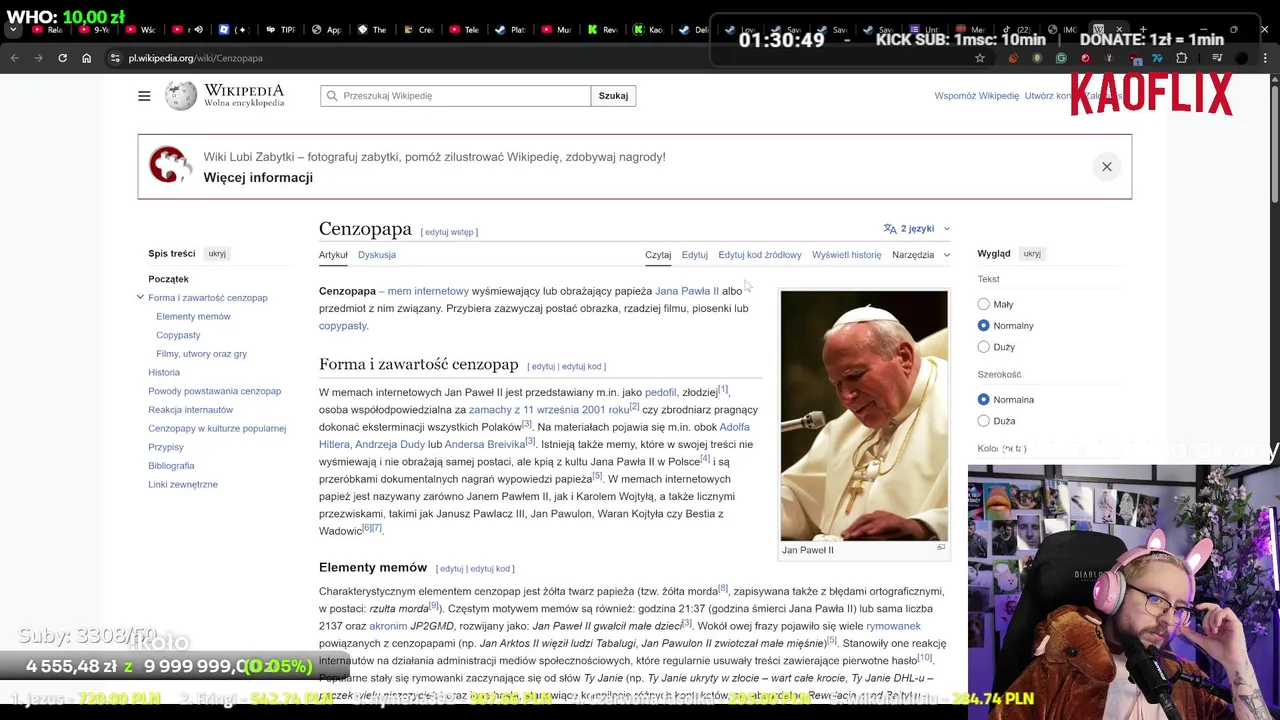Open the rymowanek link
Viewport: 1280px width, 720px height.
893,626
